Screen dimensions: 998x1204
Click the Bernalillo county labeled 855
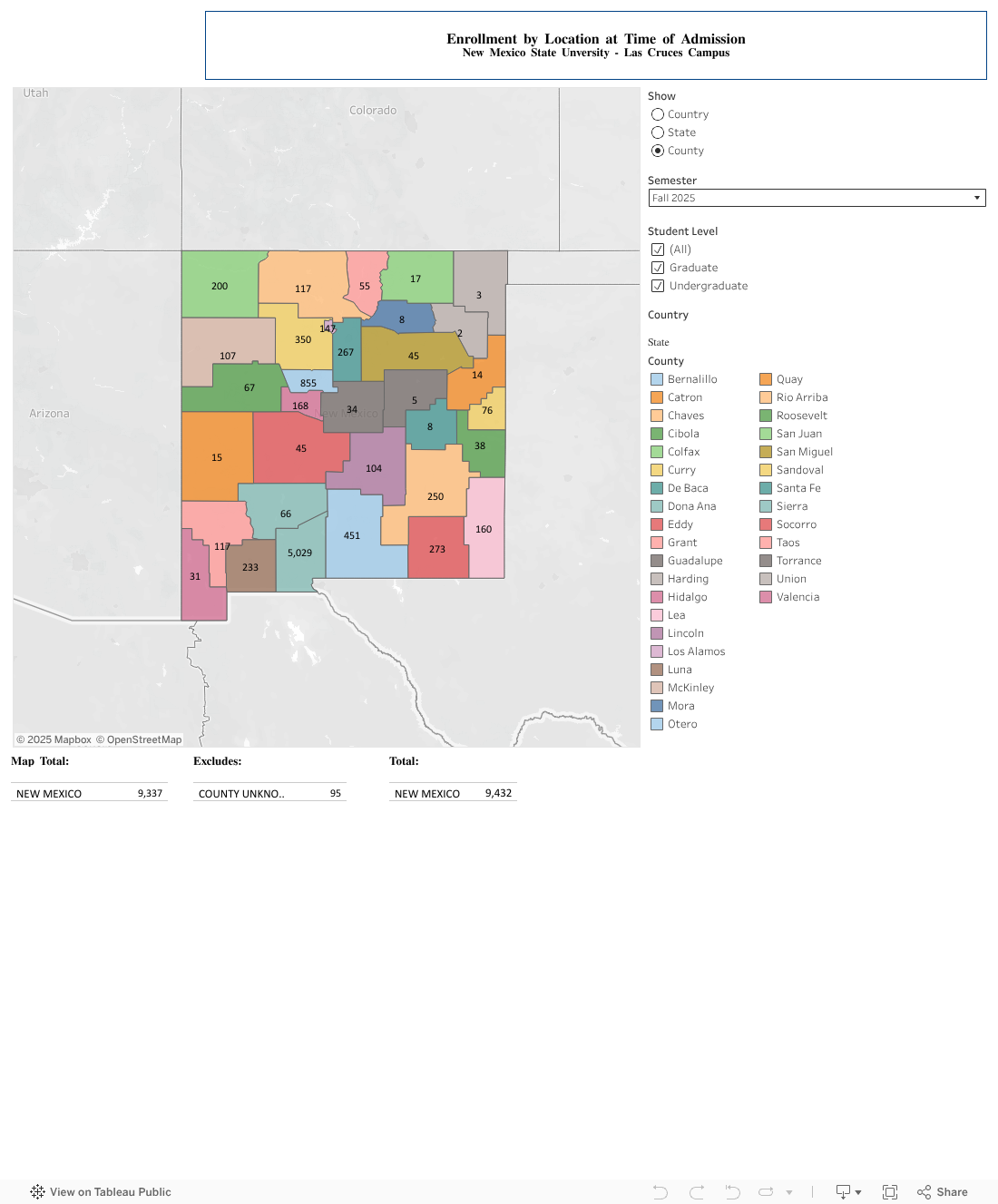click(x=308, y=382)
